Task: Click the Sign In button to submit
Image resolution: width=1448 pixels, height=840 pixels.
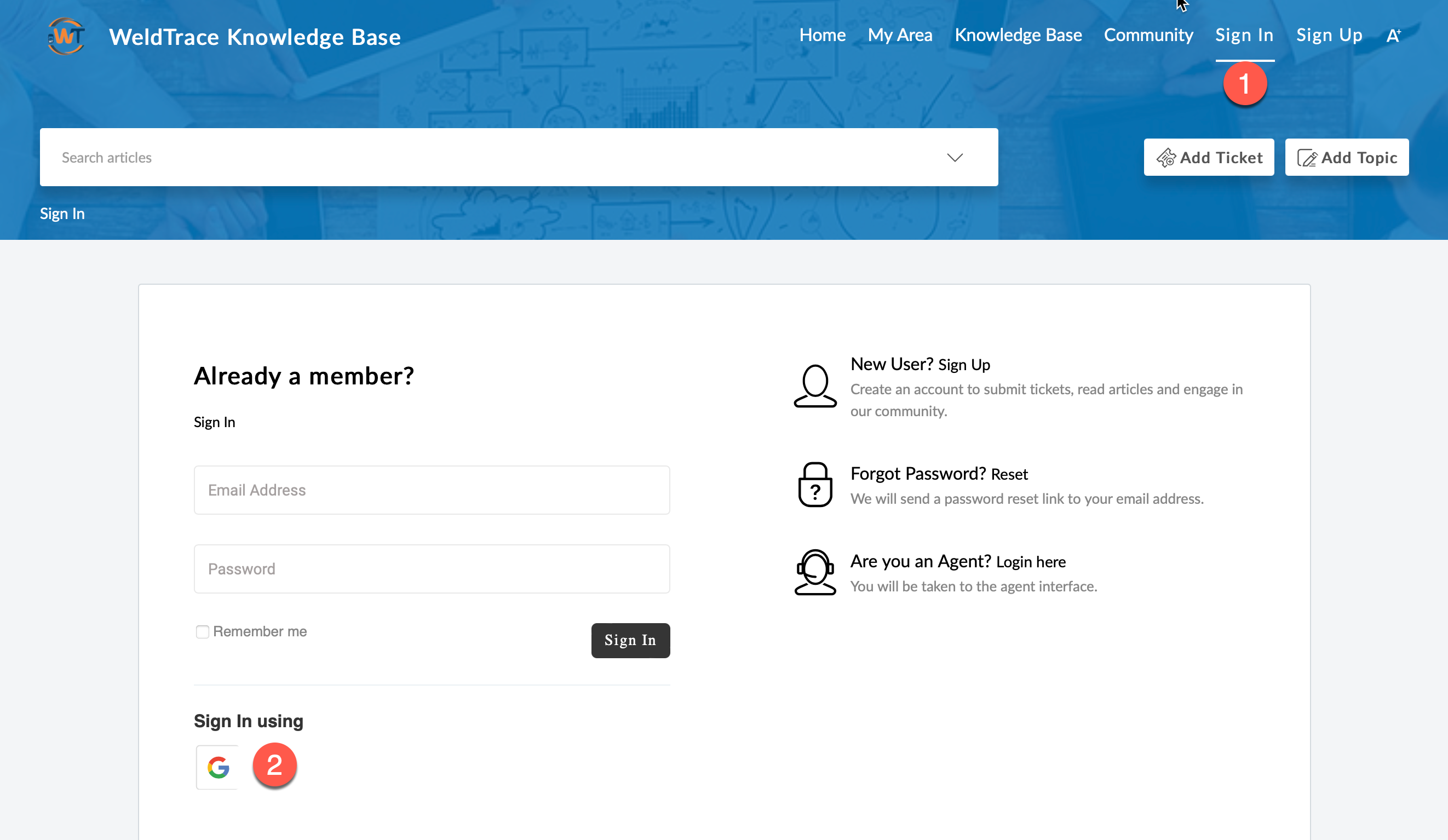Action: (630, 639)
